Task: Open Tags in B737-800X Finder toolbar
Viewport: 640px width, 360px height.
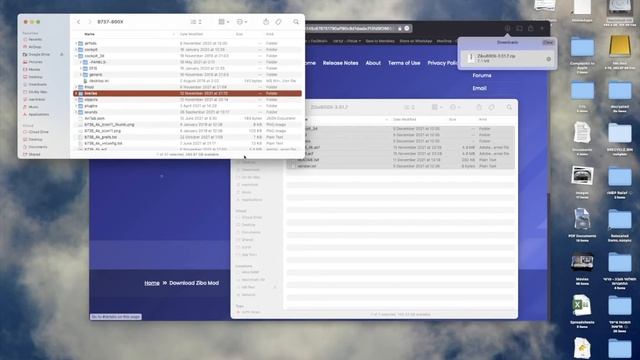Action: point(278,22)
